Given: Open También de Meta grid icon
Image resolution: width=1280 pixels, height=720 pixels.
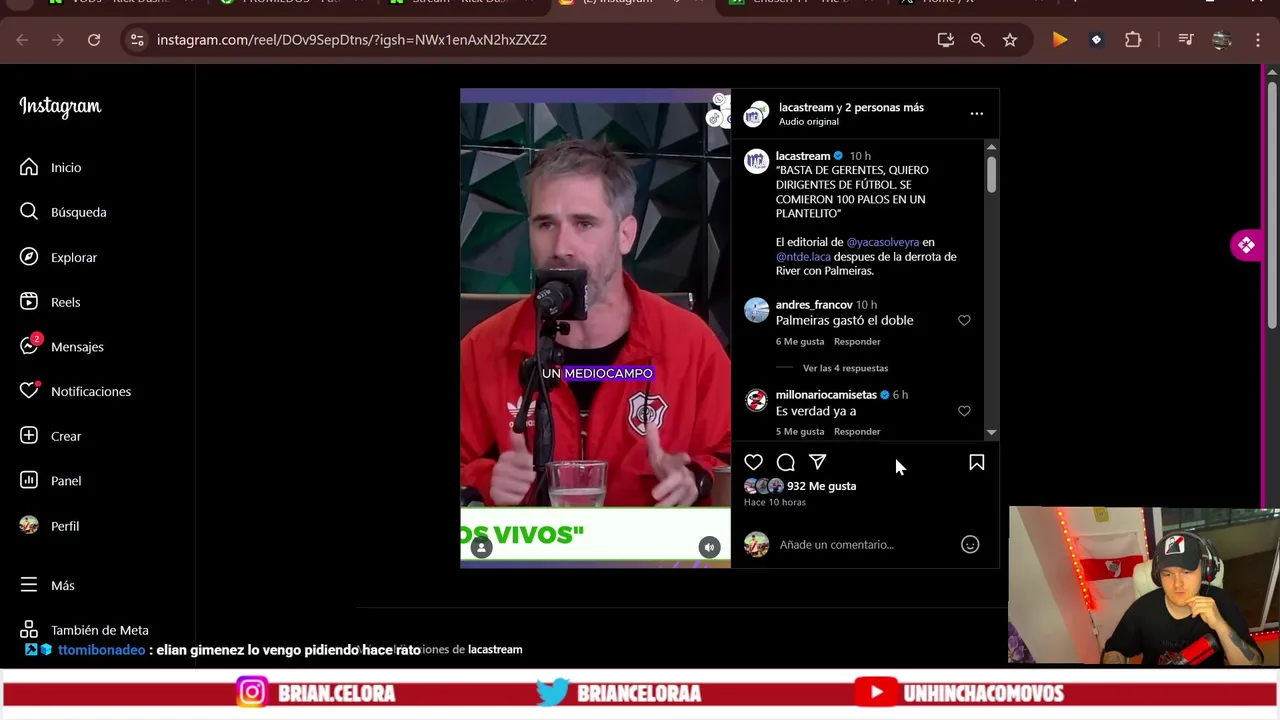Looking at the screenshot, I should click(x=29, y=630).
